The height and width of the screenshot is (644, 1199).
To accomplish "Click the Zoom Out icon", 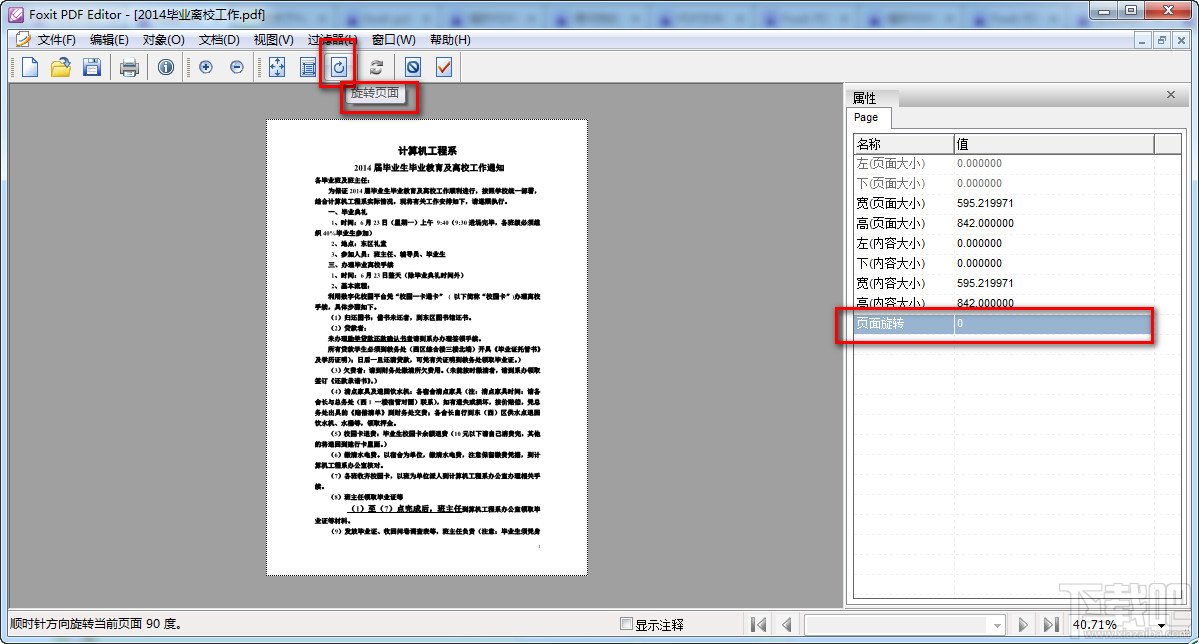I will (x=236, y=67).
